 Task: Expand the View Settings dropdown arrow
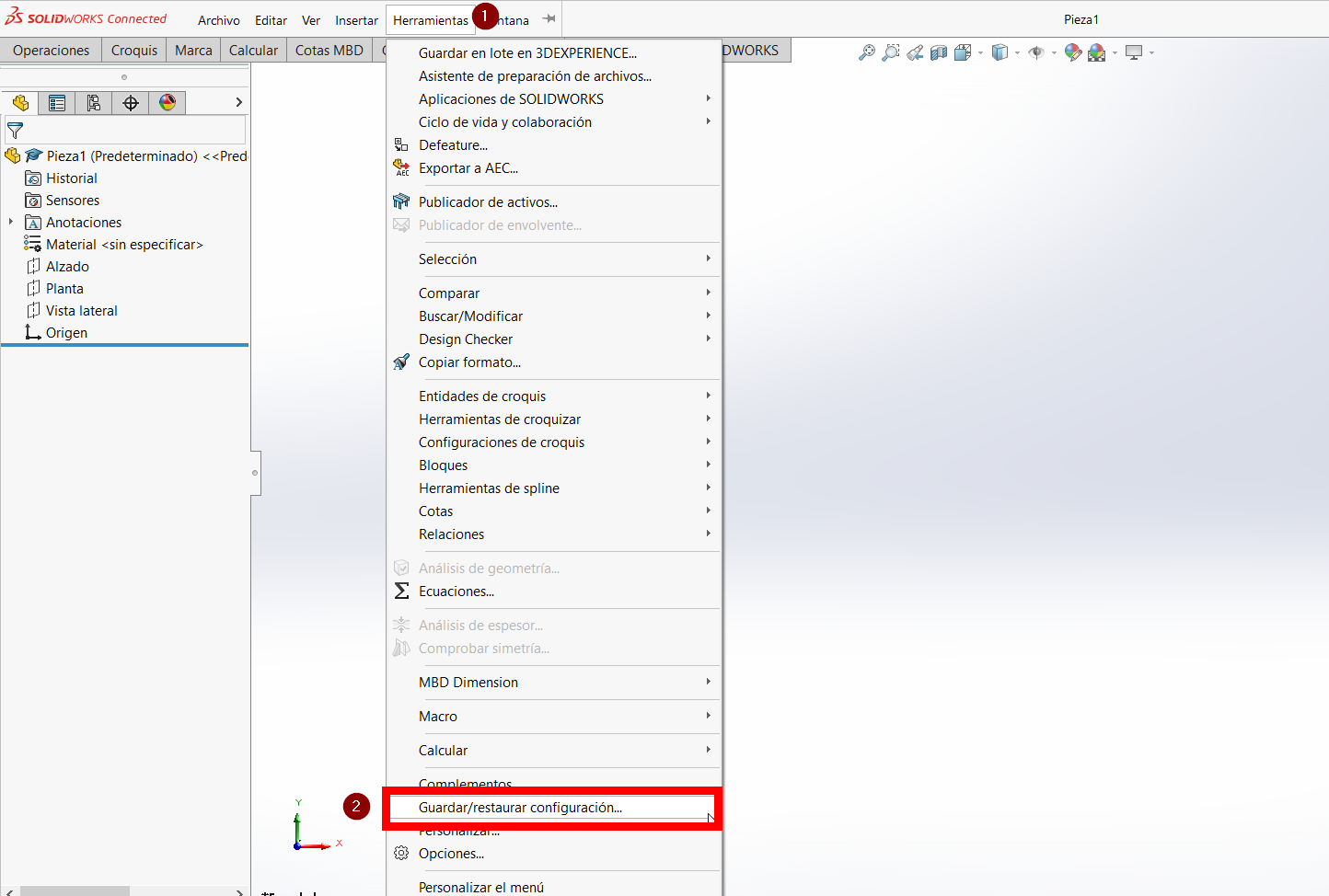1151,52
